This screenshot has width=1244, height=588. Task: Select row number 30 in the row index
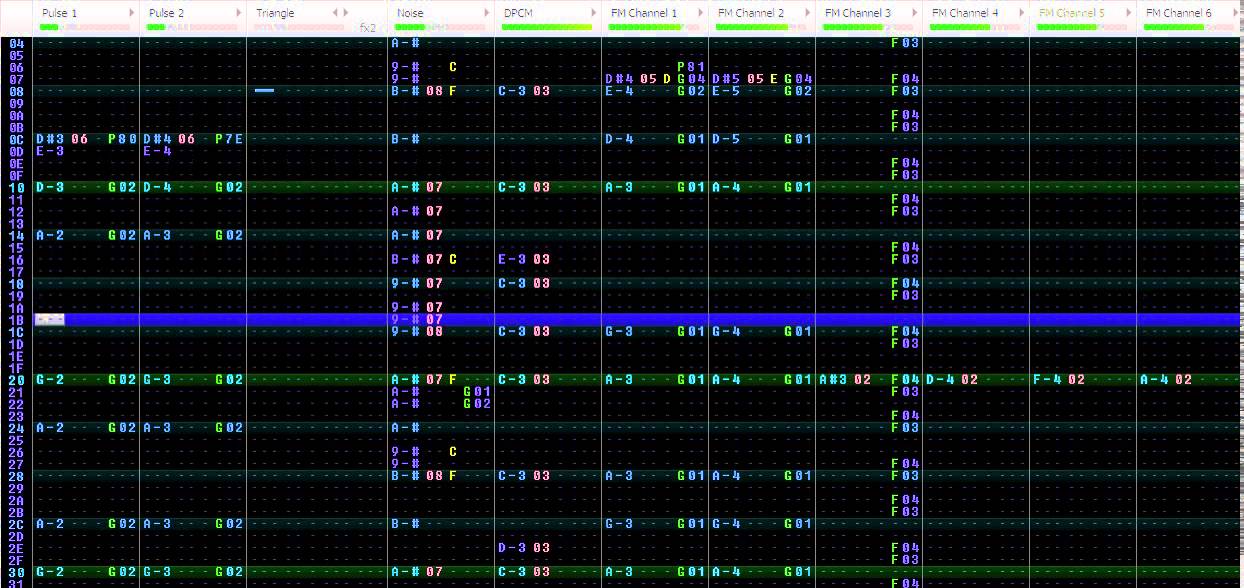click(x=16, y=571)
